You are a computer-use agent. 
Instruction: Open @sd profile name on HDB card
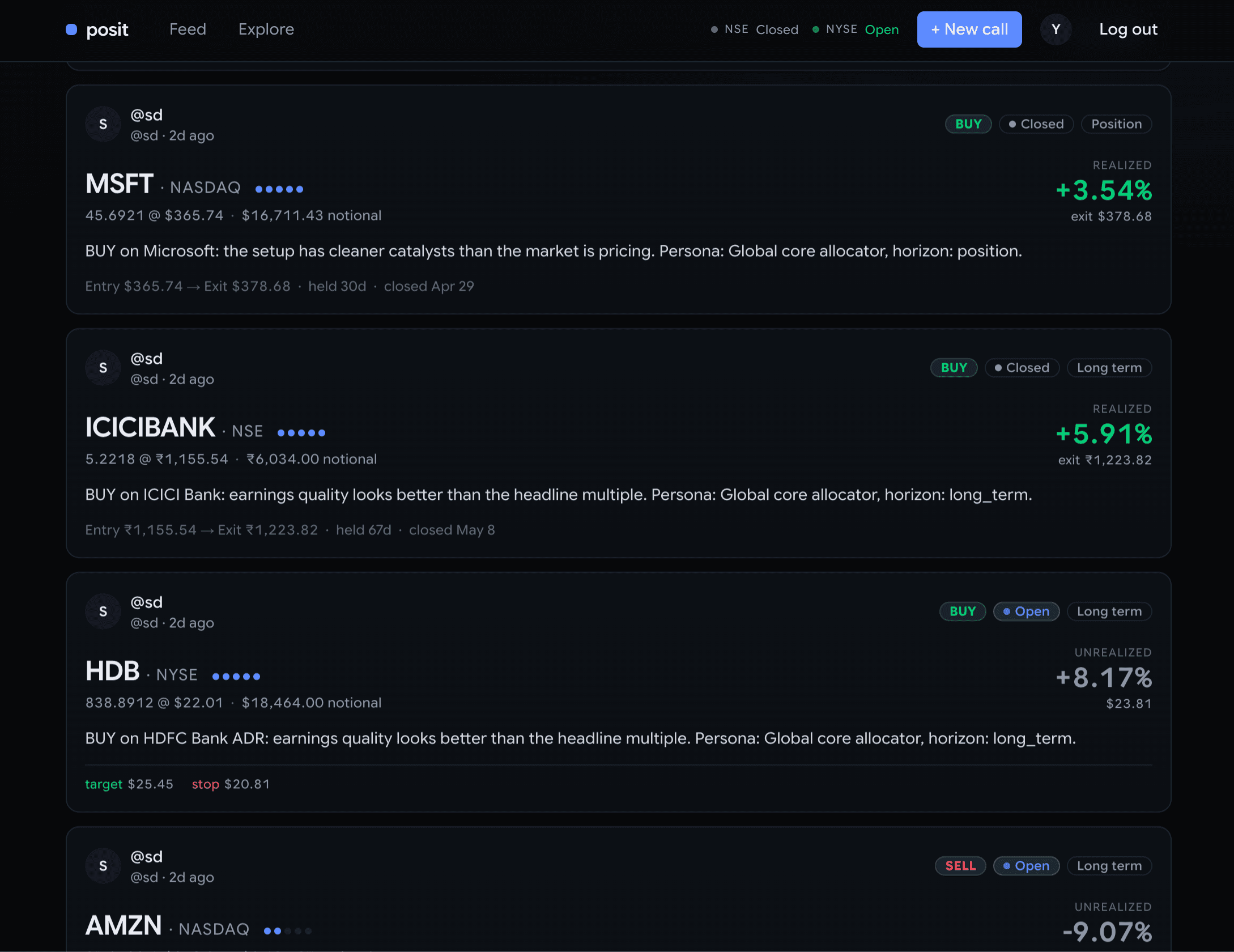click(x=147, y=602)
